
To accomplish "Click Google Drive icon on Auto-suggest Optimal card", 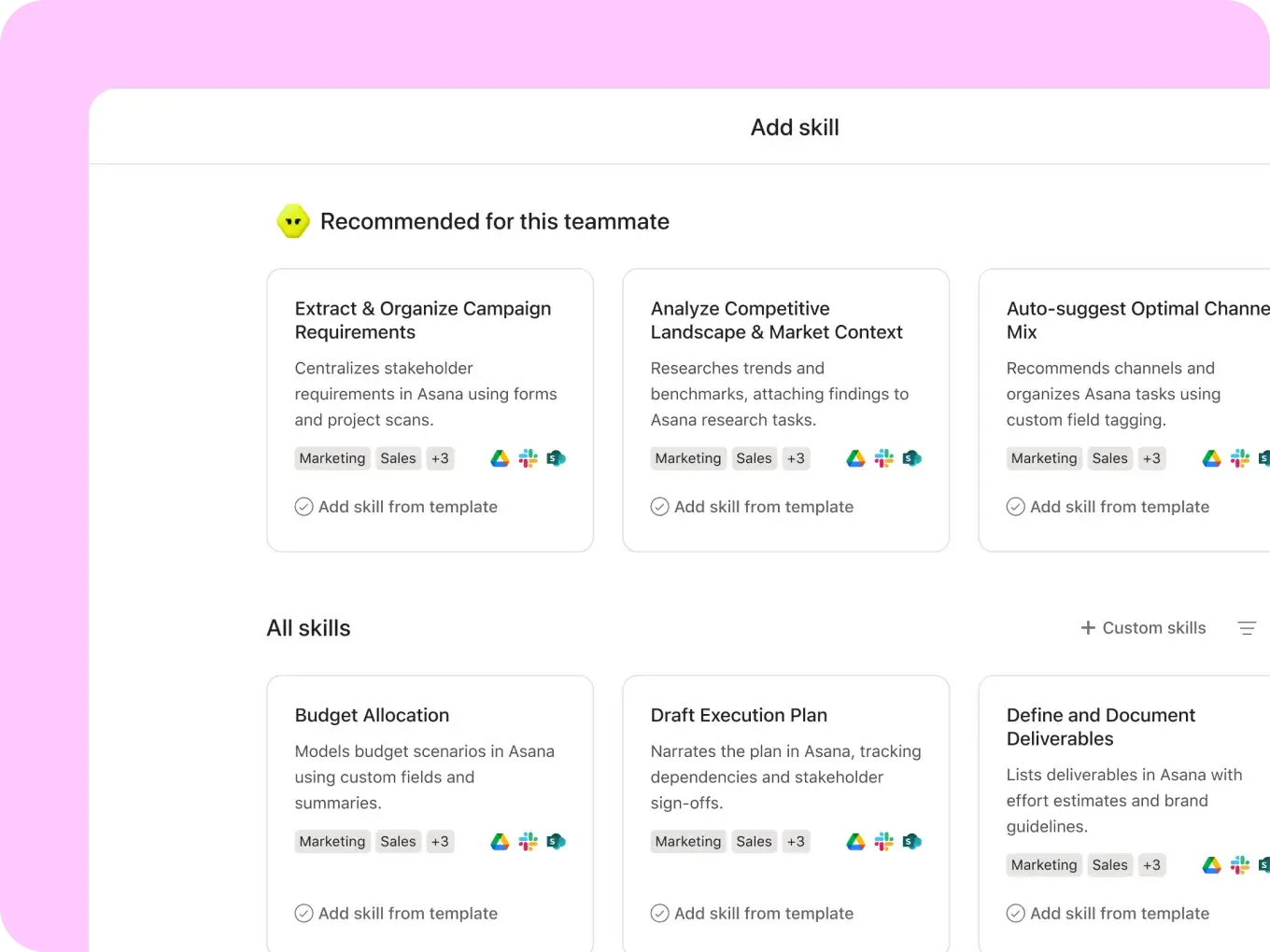I will tap(1212, 458).
